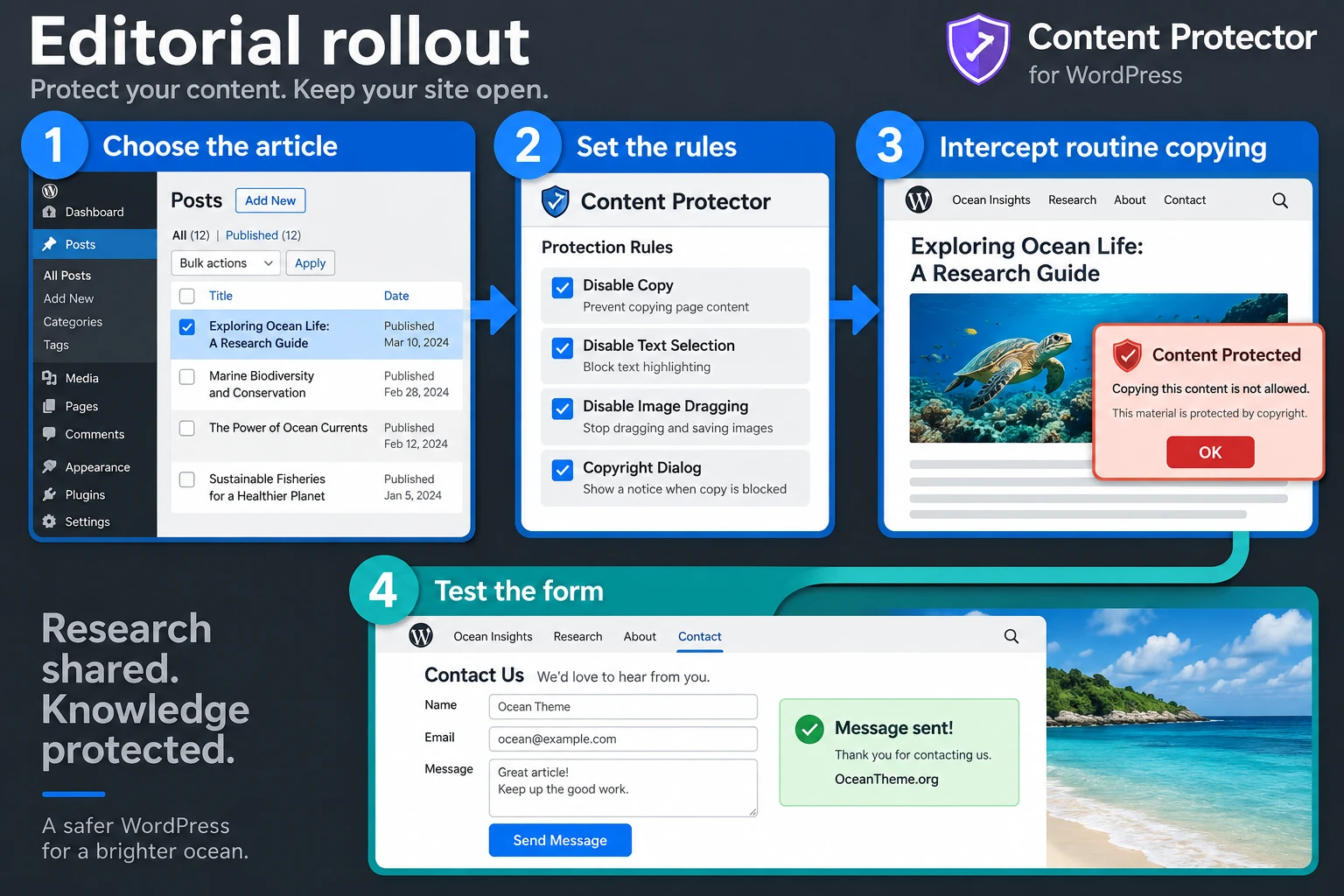The image size is (1344, 896).
Task: Click the Add New button beside Posts
Action: pyautogui.click(x=270, y=200)
